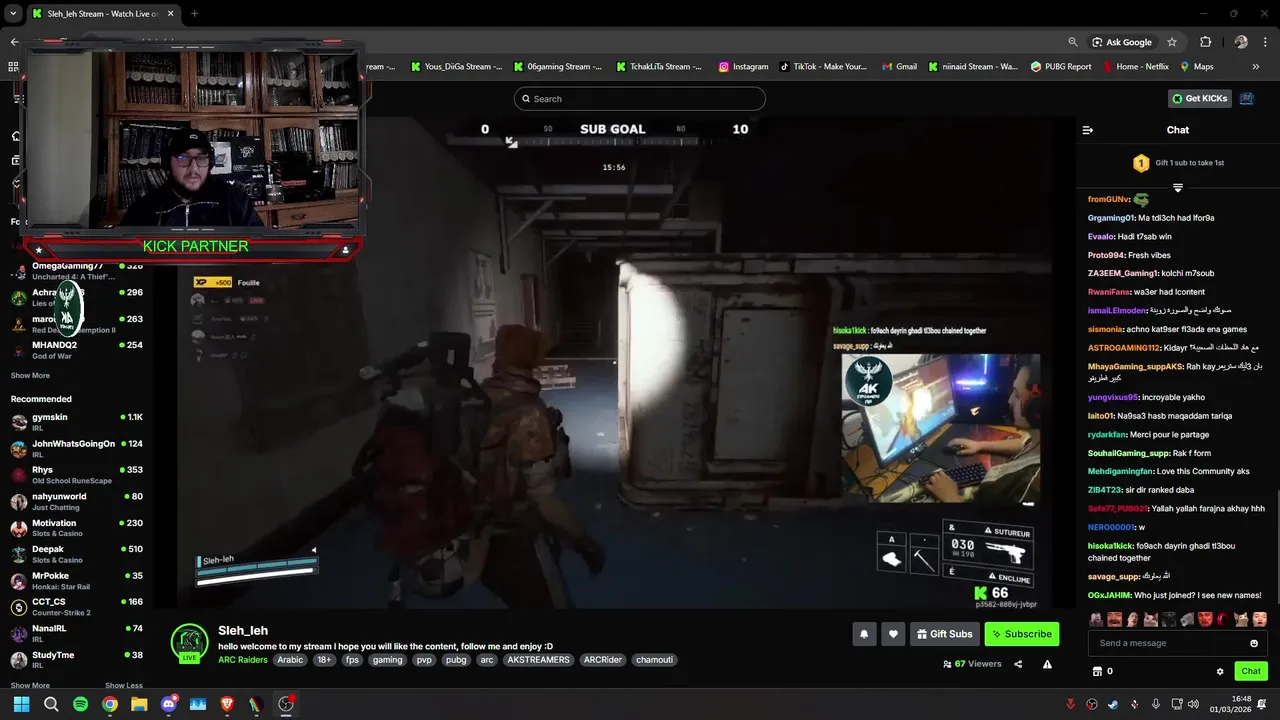This screenshot has height=720, width=1280.
Task: Click the pubg tag
Action: 456,660
